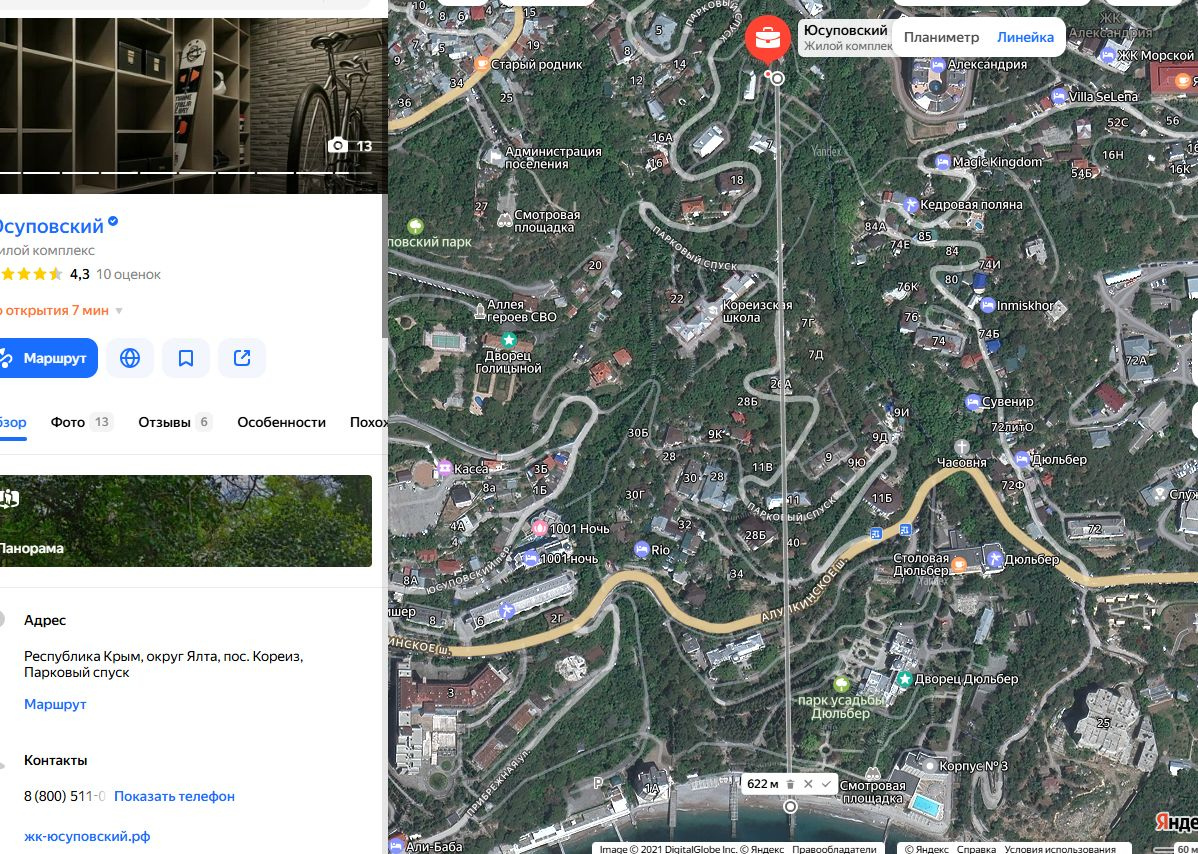This screenshot has height=854, width=1198.
Task: Open the Фото tab
Action: [68, 422]
